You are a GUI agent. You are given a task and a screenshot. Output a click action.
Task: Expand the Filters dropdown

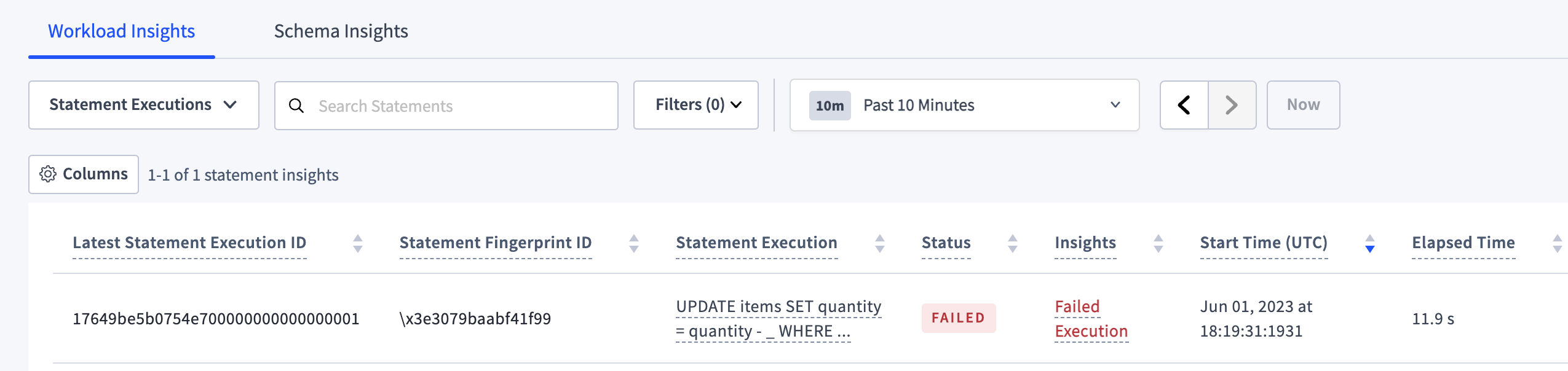pos(696,104)
